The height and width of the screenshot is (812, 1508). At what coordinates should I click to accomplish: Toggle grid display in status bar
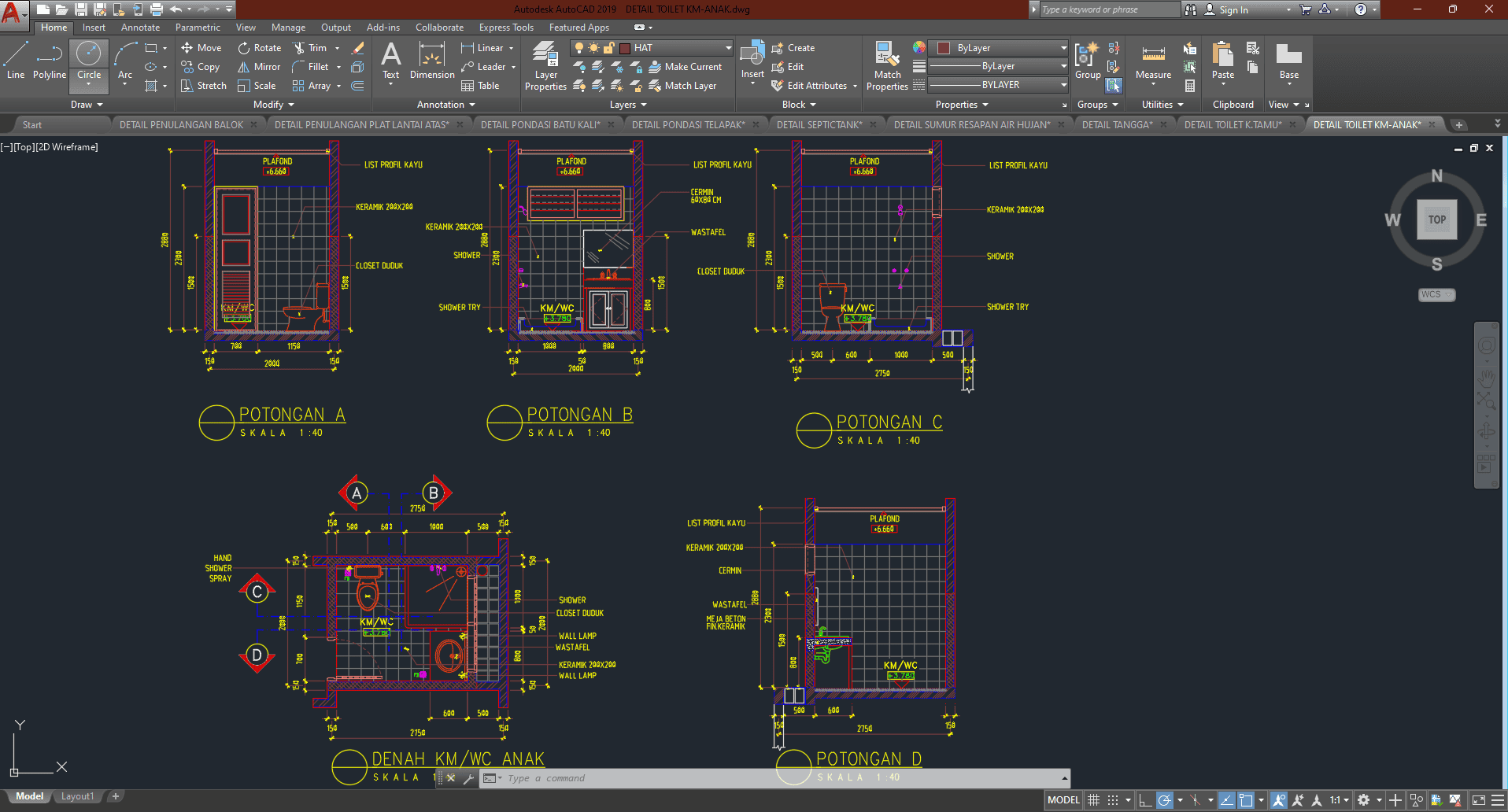[1093, 800]
